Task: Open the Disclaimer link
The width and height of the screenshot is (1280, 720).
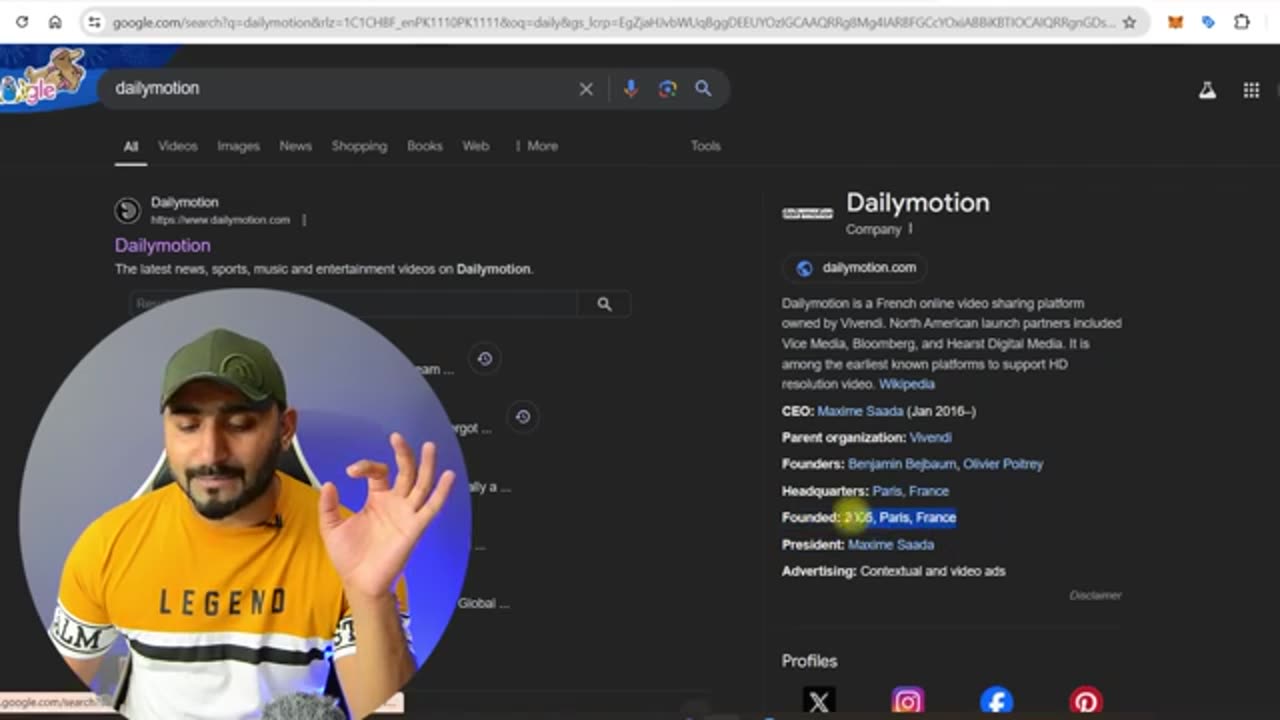Action: coord(1095,595)
